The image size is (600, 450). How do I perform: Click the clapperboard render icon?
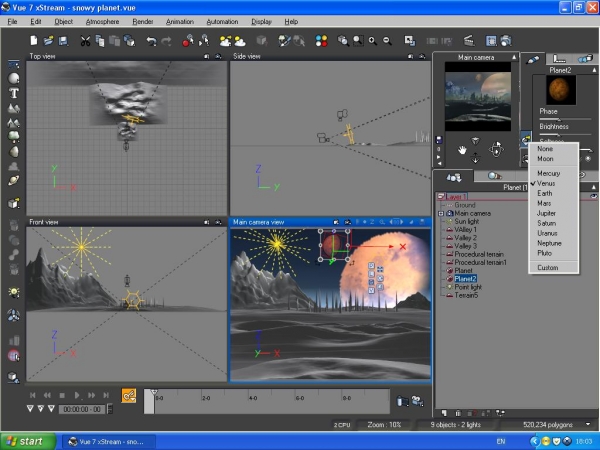(x=469, y=41)
